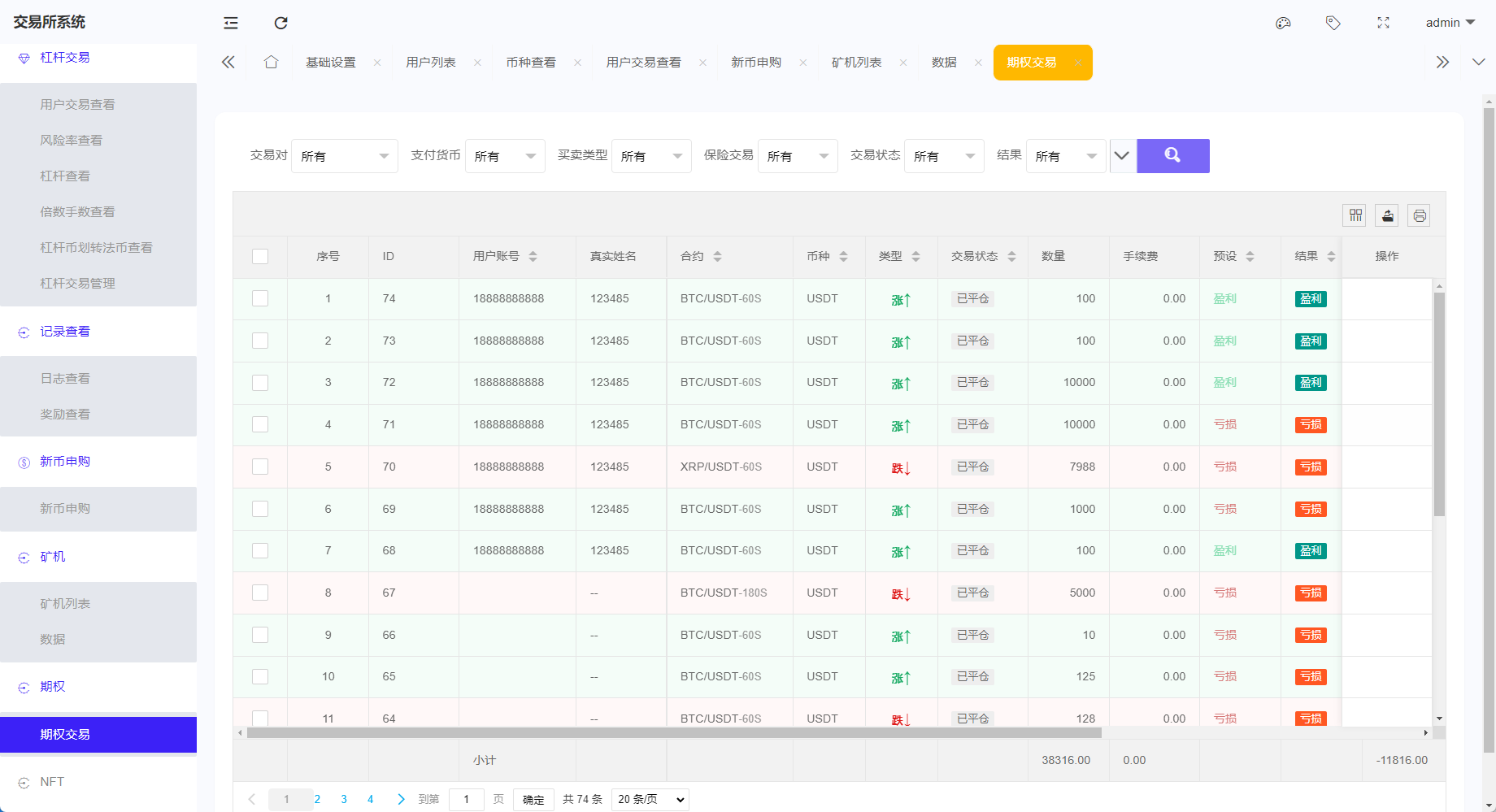Sort by 交易状态 column arrows
Viewport: 1496px width, 812px height.
click(1011, 257)
